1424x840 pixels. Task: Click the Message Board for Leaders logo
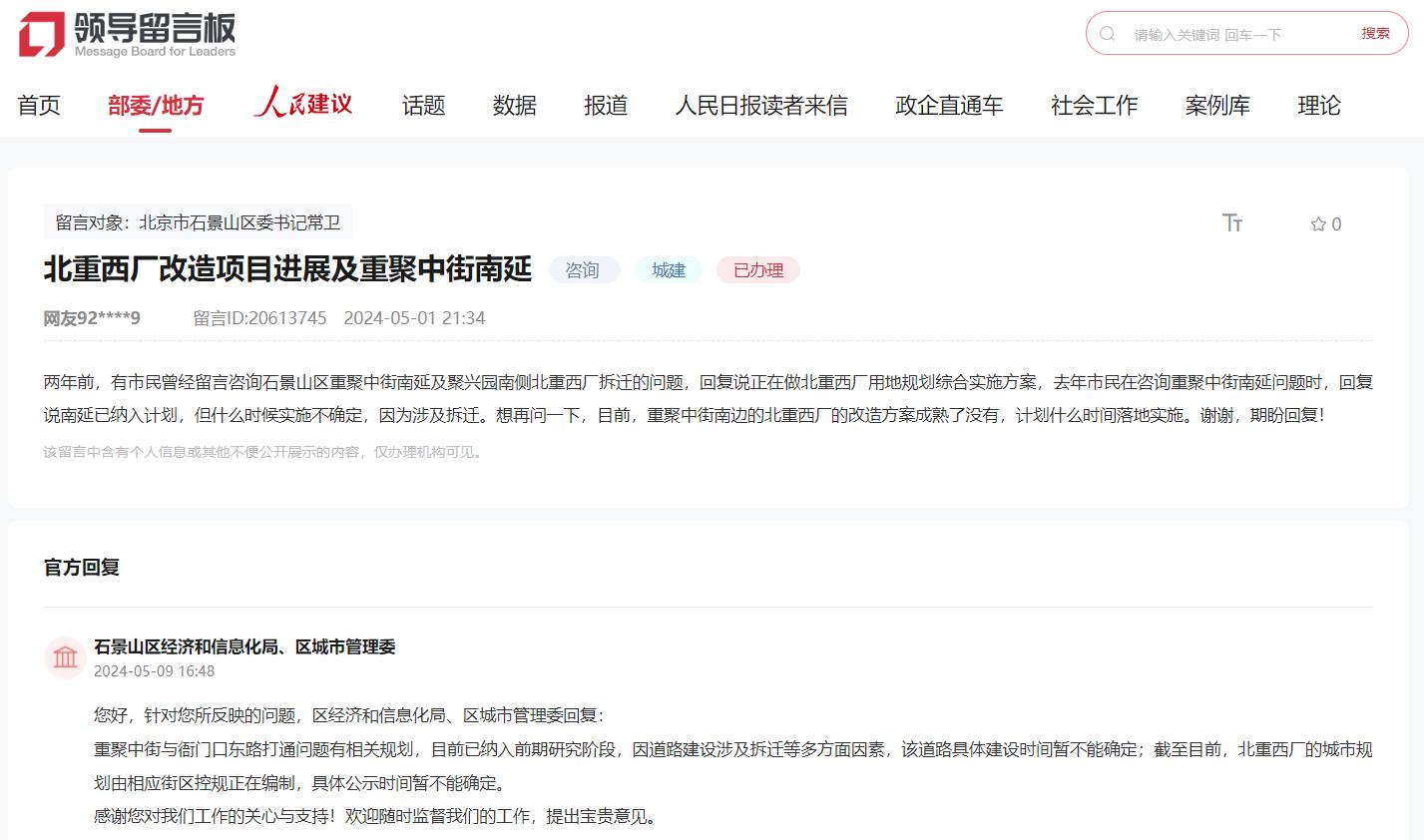[x=128, y=35]
